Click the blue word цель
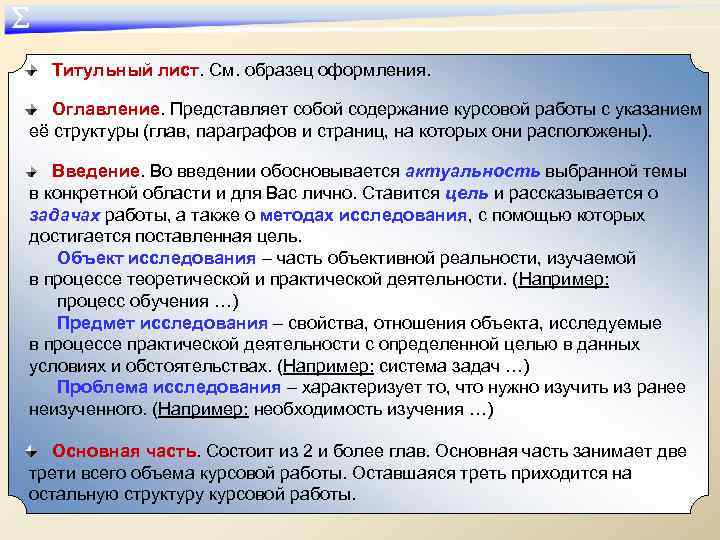 [x=467, y=193]
